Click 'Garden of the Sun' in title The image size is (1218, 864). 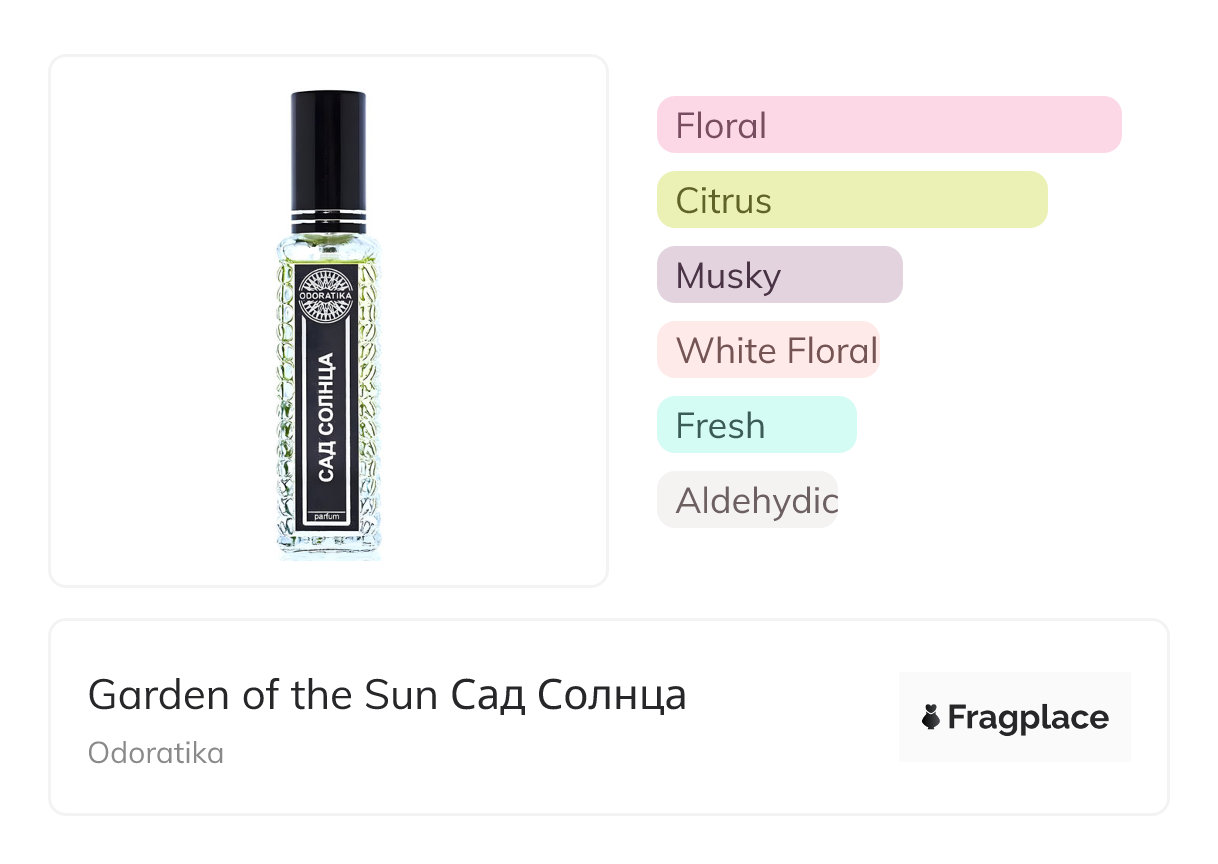coord(263,694)
